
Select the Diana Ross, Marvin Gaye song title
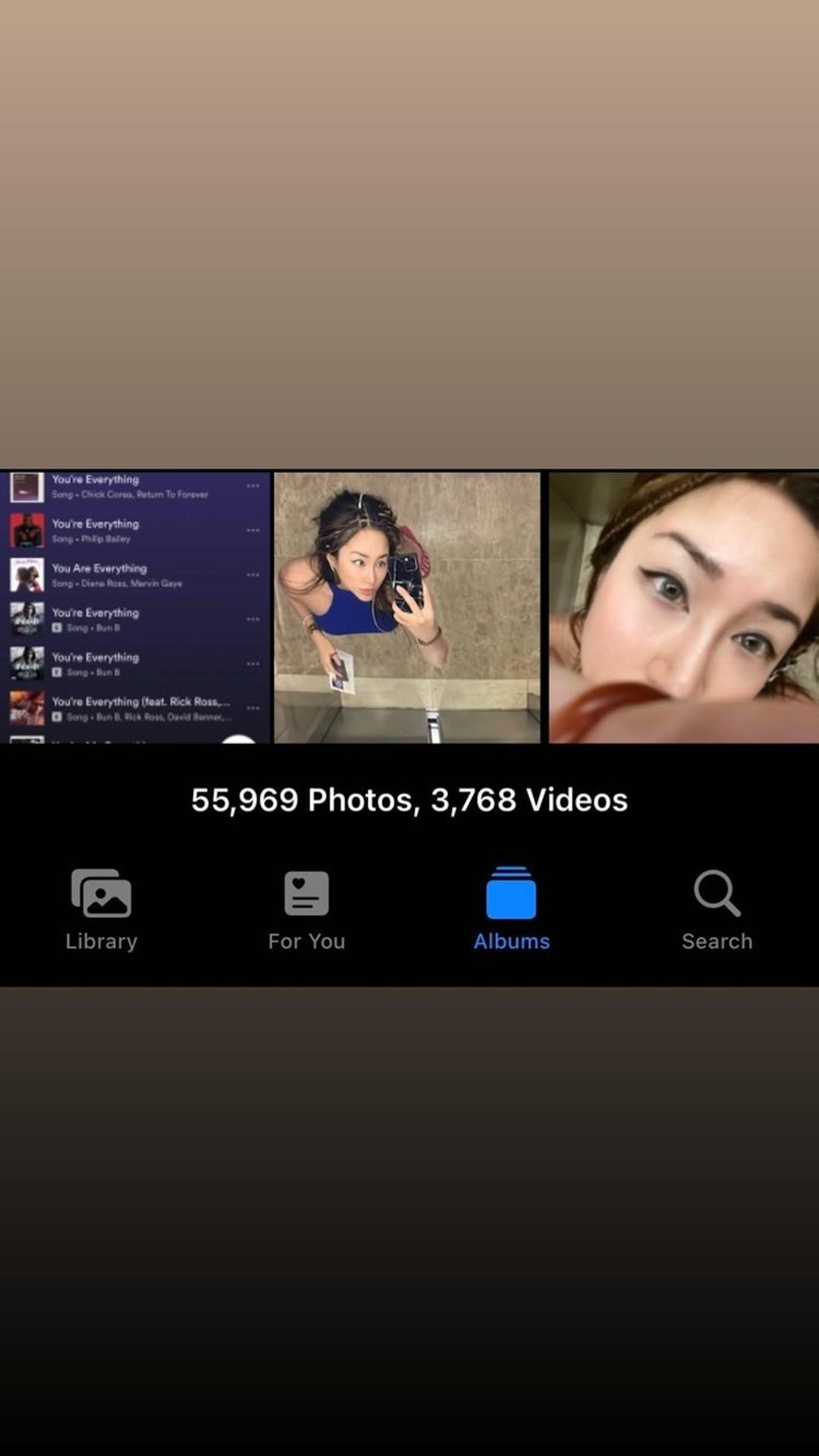(99, 568)
